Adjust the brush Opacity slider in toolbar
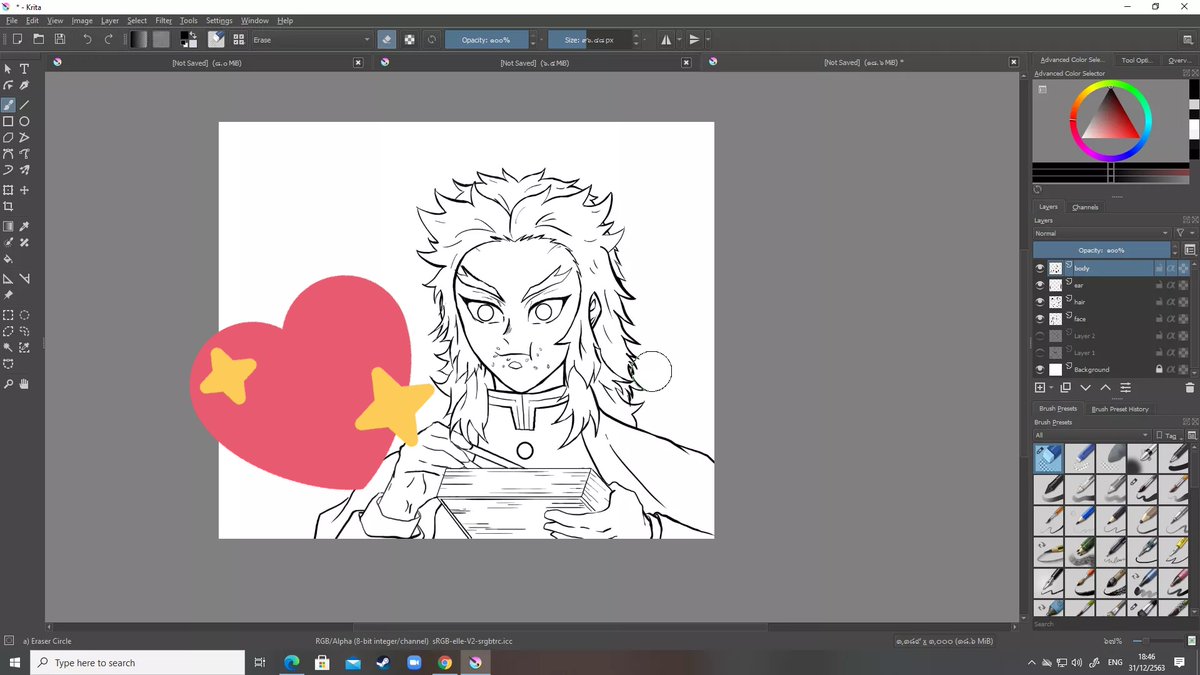This screenshot has width=1200, height=675. coord(485,39)
